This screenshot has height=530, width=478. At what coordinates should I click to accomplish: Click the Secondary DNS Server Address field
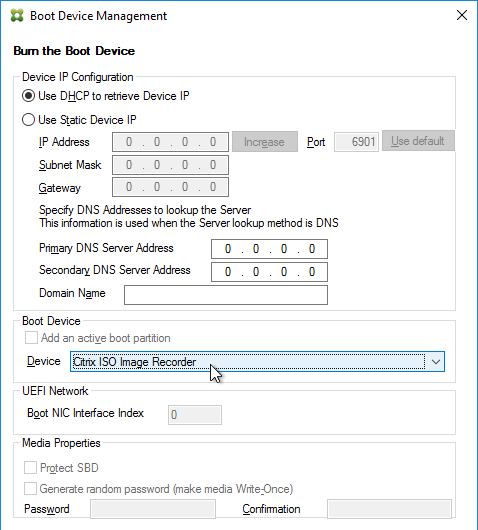point(269,272)
